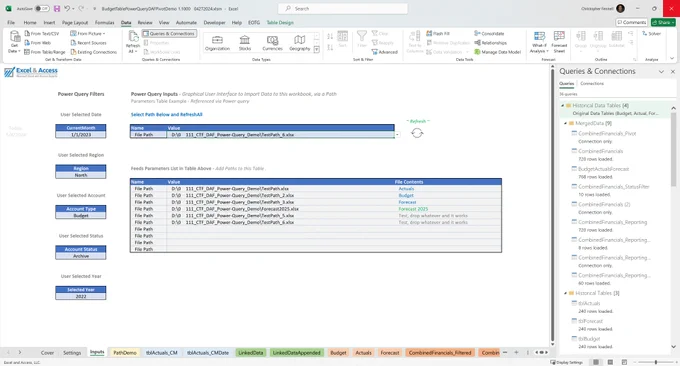Switch to Normal view in status bar
This screenshot has height=366, width=680.
pyautogui.click(x=596, y=362)
